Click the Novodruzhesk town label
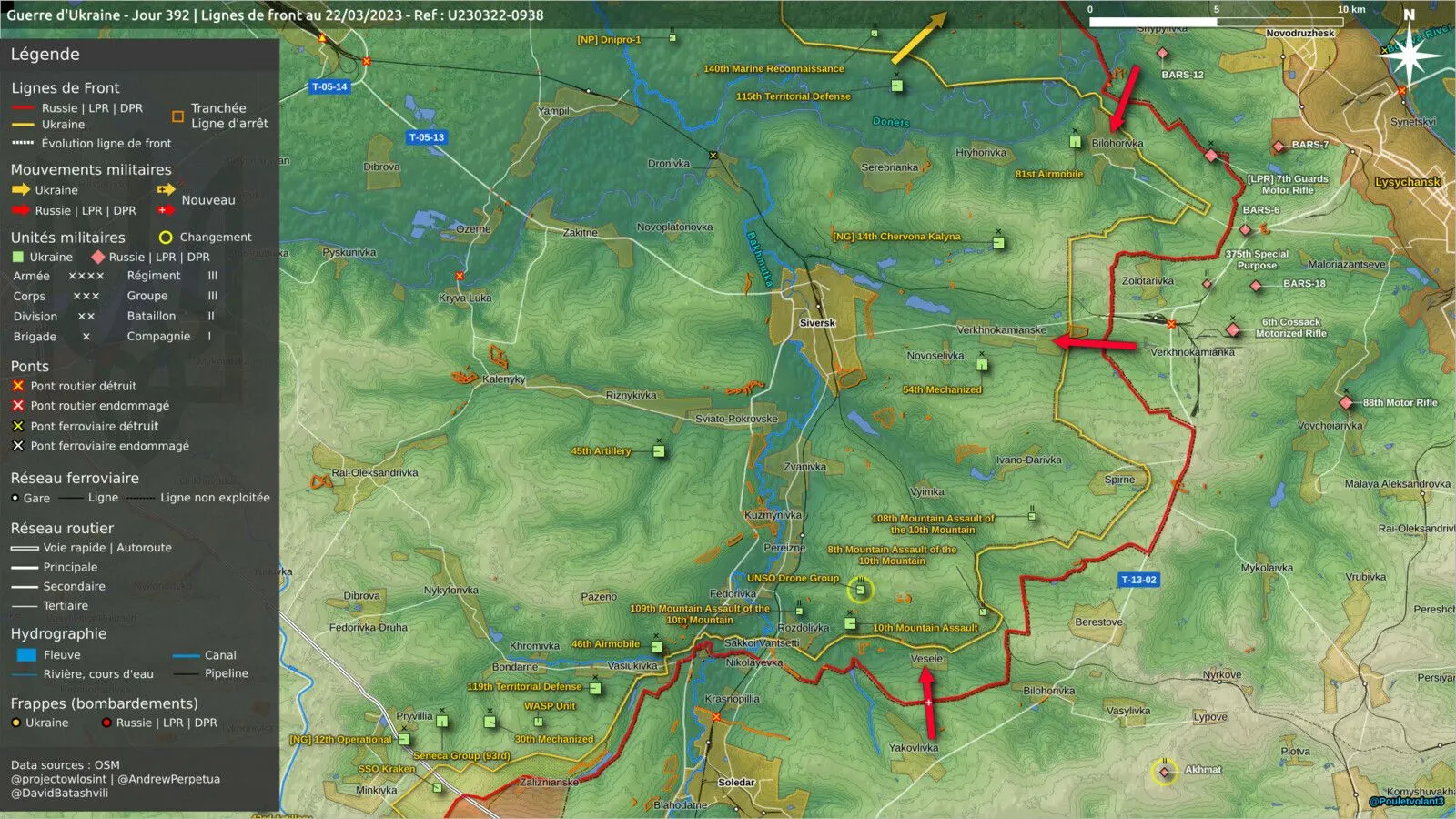Screen dimensions: 1456x819 pos(1299,34)
